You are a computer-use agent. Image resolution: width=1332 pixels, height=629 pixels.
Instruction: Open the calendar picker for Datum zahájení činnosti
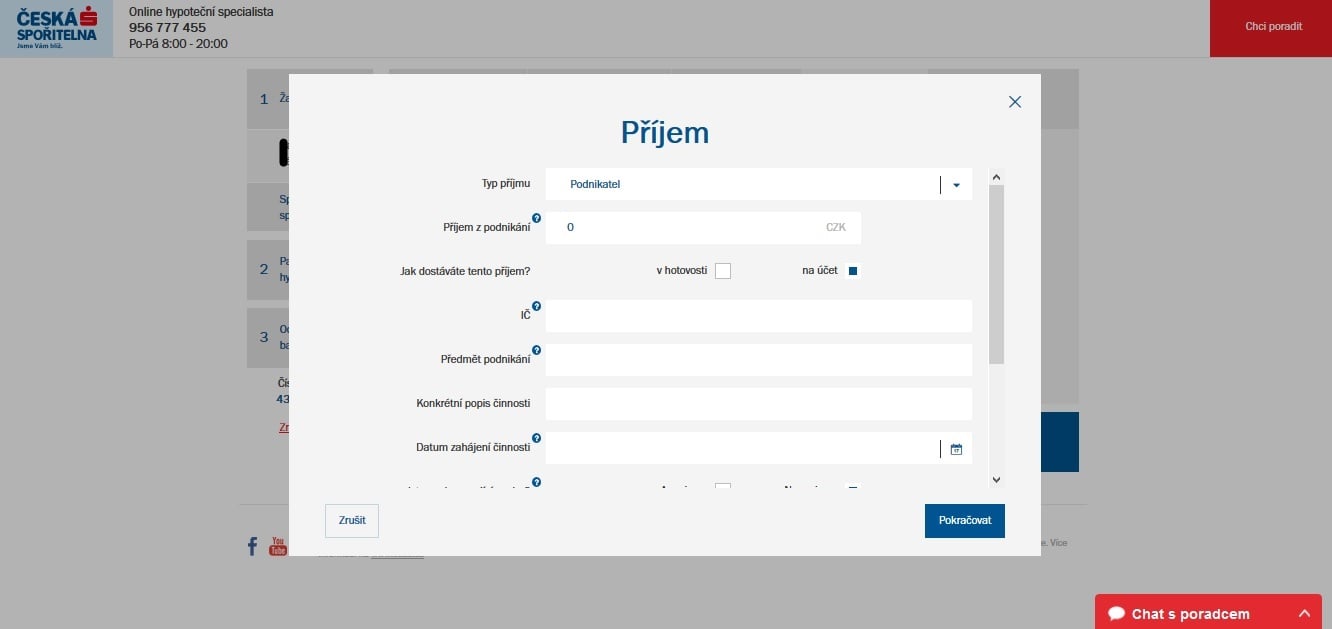956,449
